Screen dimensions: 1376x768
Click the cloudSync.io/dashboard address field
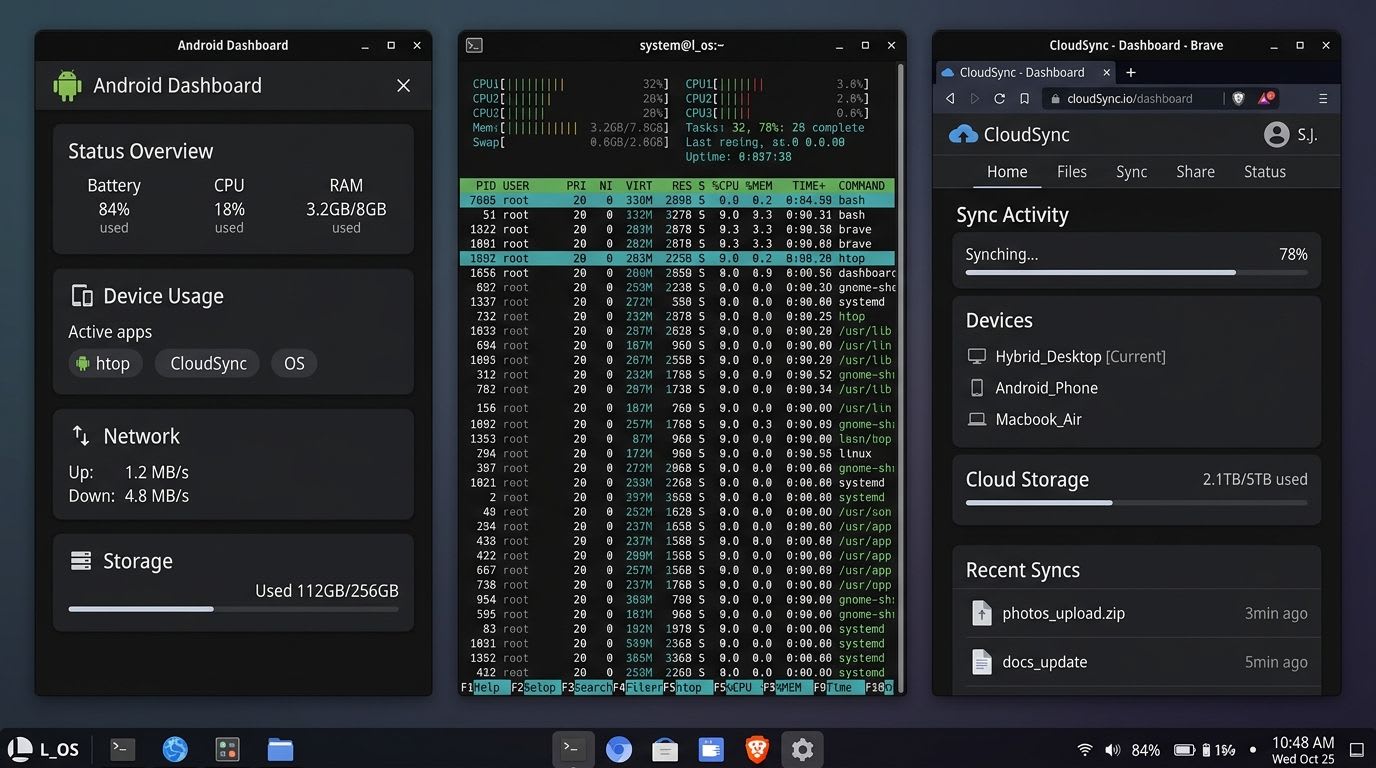1132,98
